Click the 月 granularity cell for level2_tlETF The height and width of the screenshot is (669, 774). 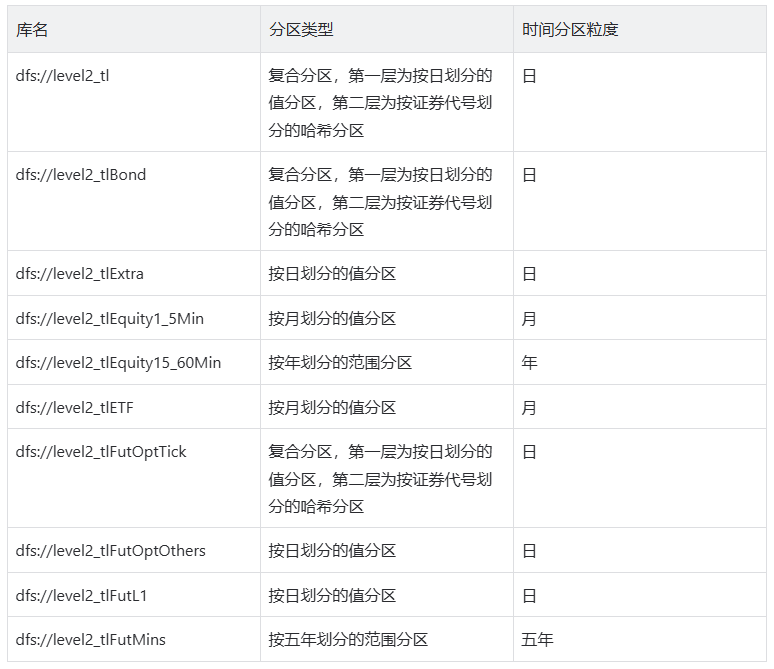coord(529,408)
